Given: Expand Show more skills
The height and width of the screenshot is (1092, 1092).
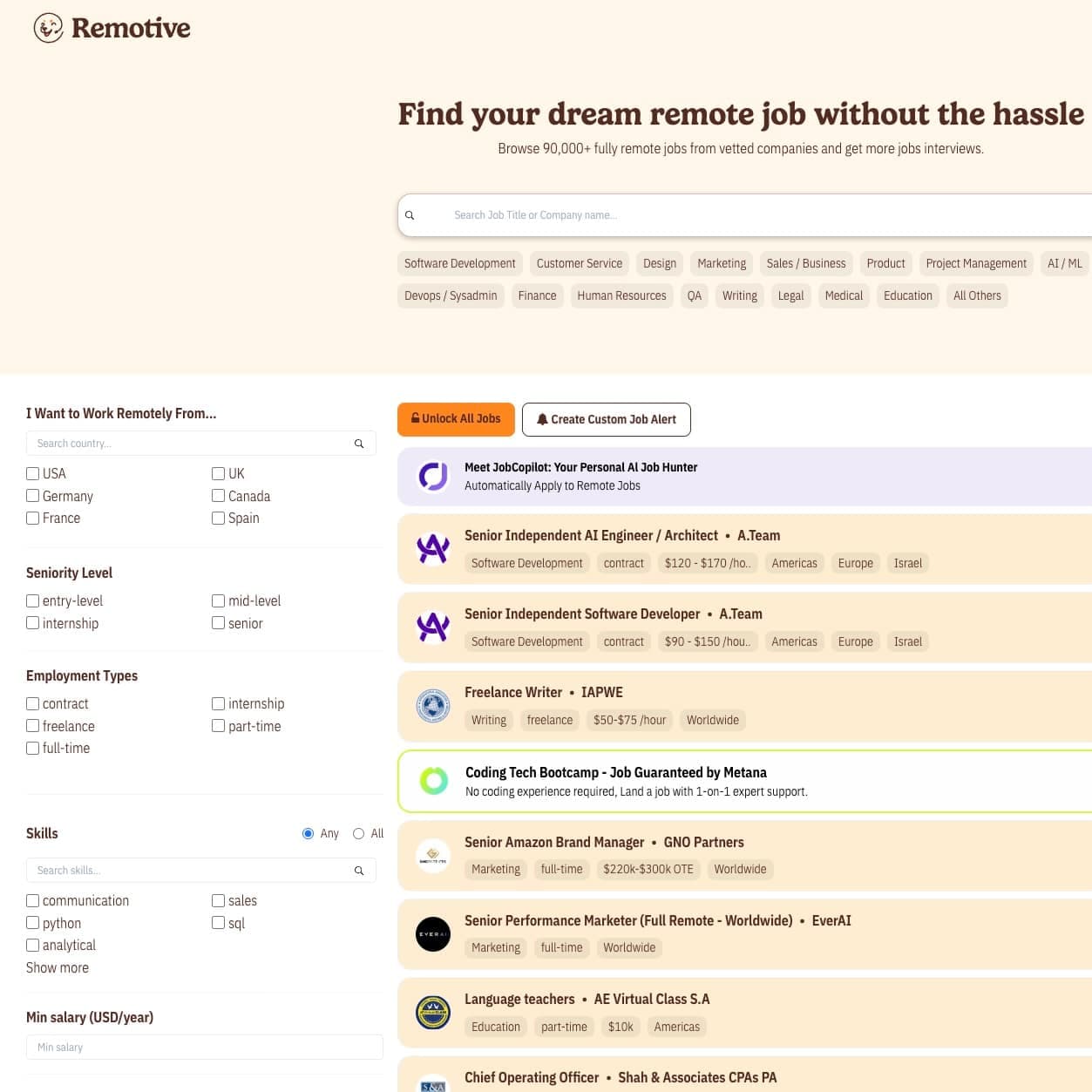Looking at the screenshot, I should point(57,967).
